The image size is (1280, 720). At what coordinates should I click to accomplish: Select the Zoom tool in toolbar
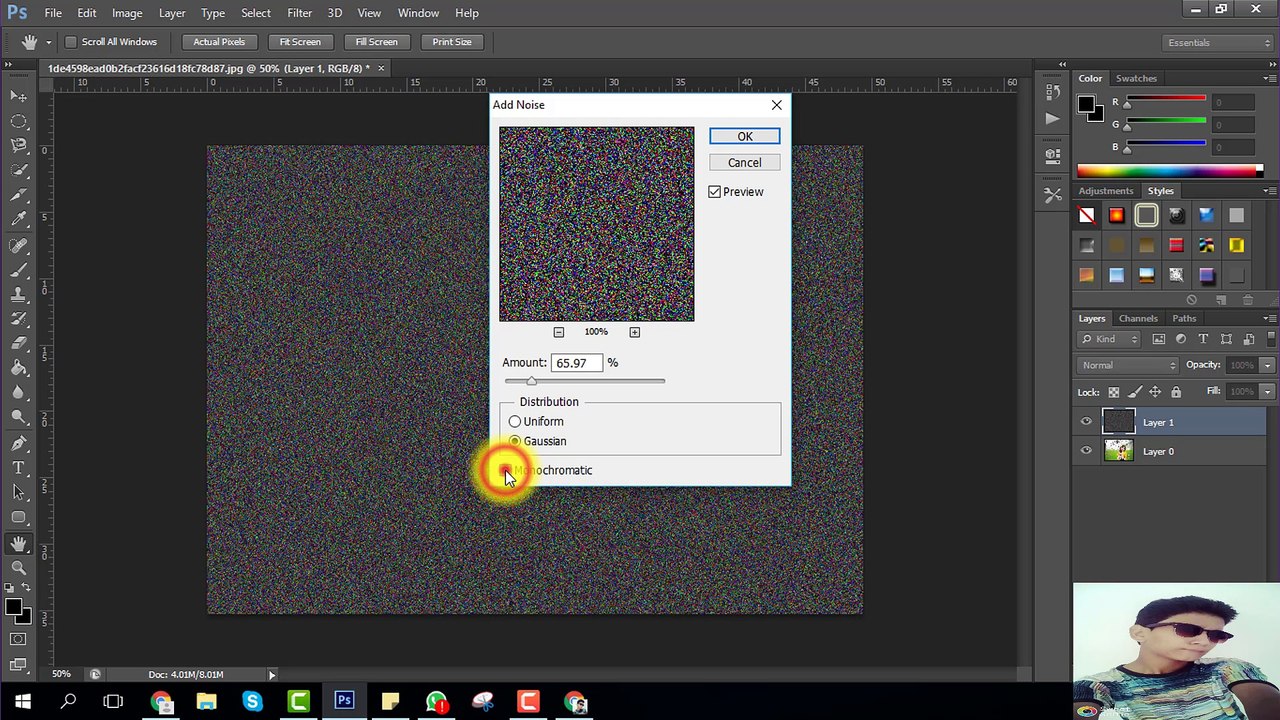[x=18, y=568]
